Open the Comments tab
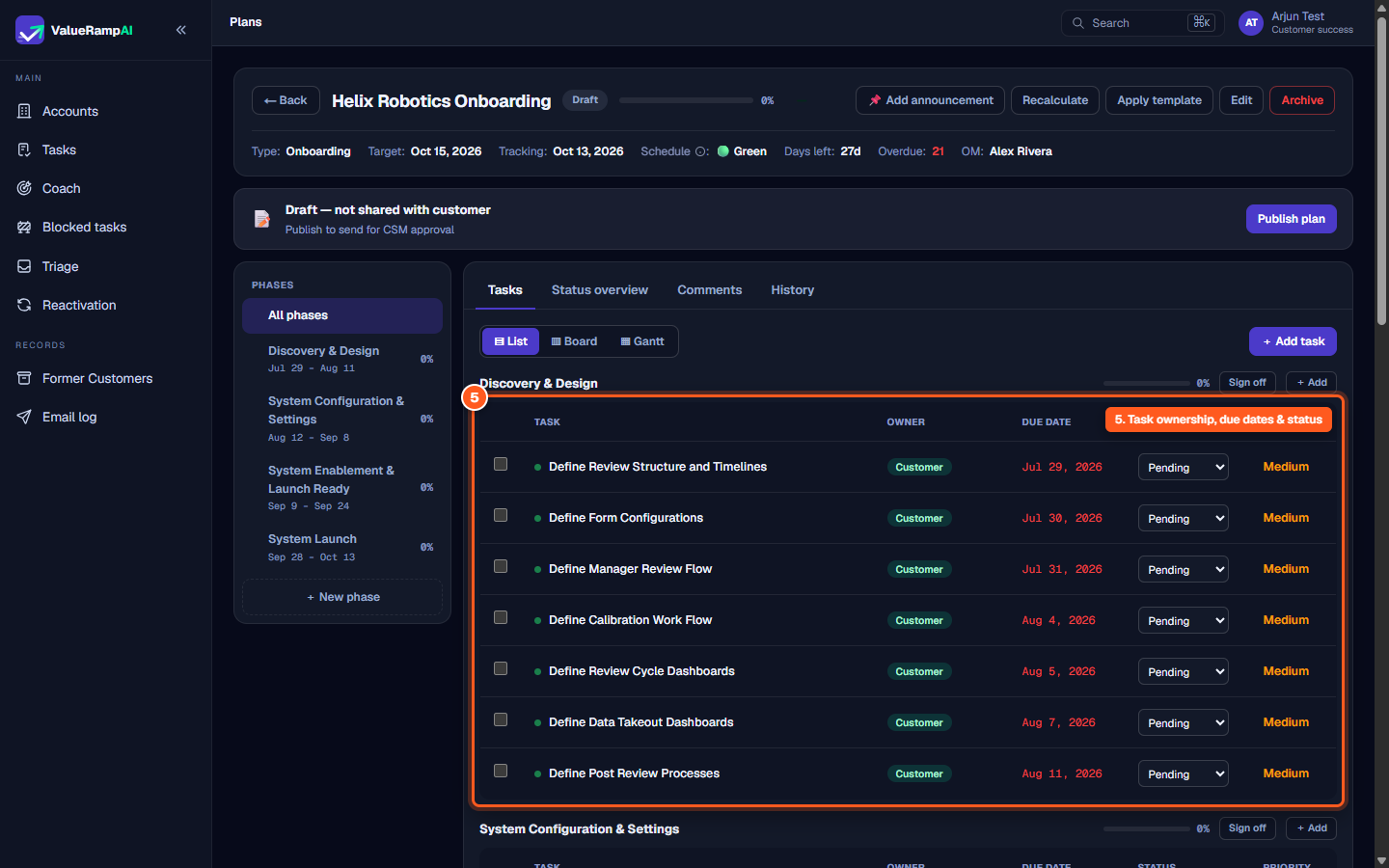 click(x=710, y=290)
